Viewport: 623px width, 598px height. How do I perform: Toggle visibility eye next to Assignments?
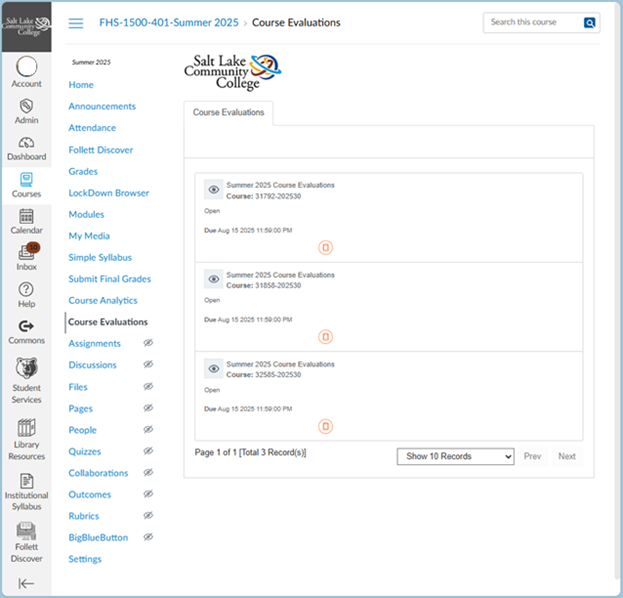click(x=148, y=343)
